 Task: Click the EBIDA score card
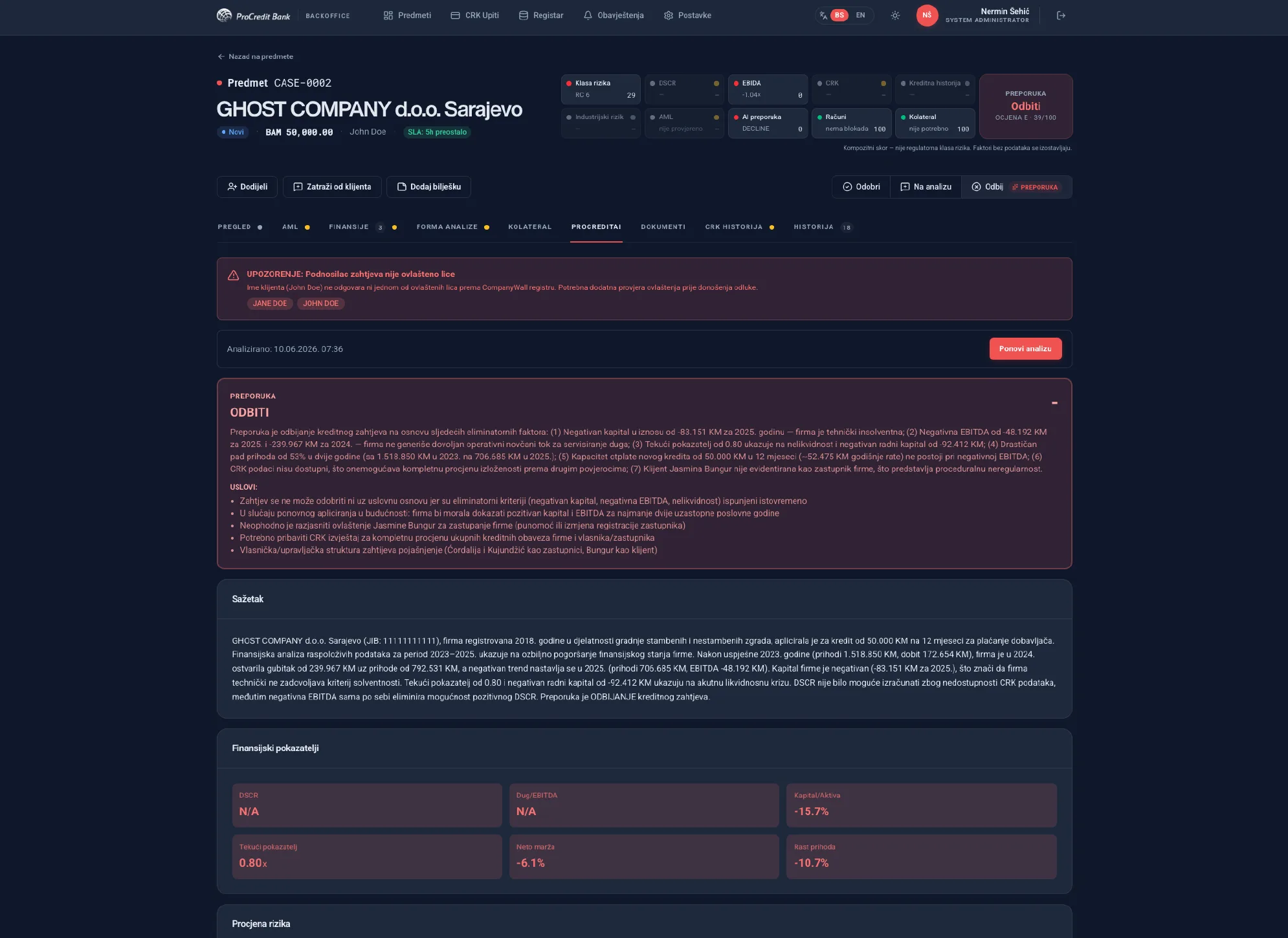(768, 89)
